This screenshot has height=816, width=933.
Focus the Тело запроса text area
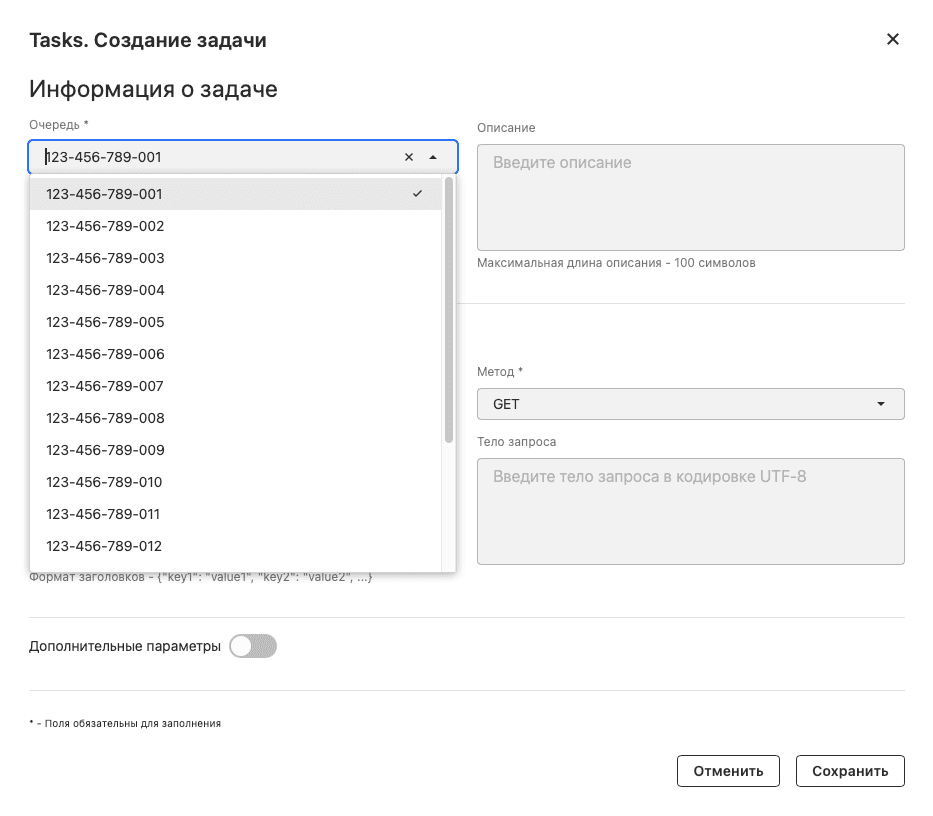690,511
